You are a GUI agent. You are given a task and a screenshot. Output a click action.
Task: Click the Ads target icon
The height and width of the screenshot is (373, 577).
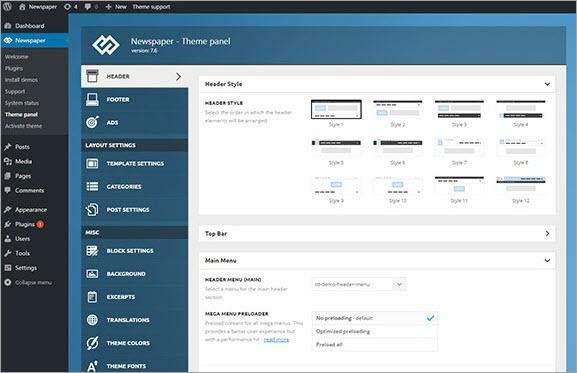click(x=92, y=122)
